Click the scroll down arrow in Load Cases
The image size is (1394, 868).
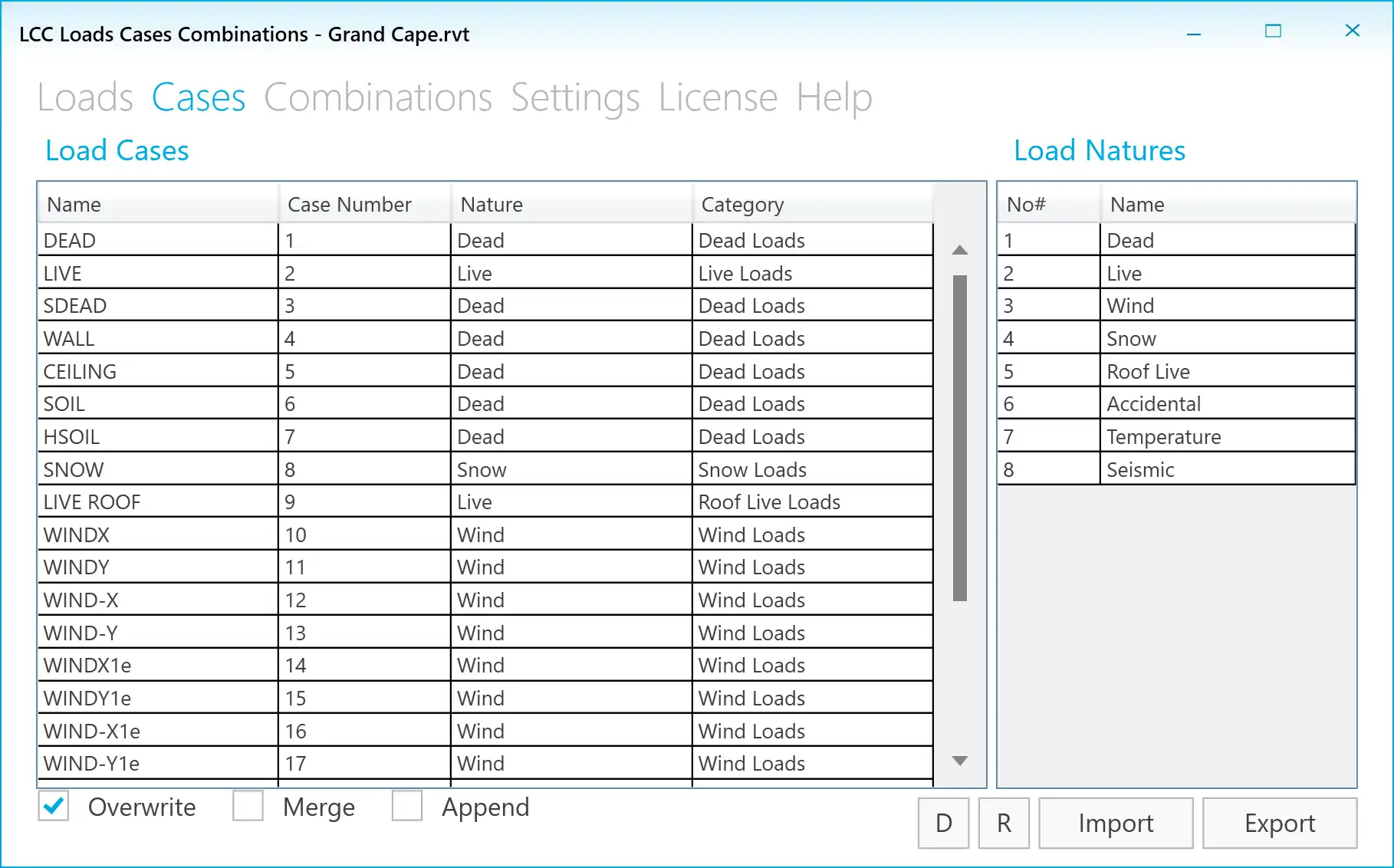[960, 761]
